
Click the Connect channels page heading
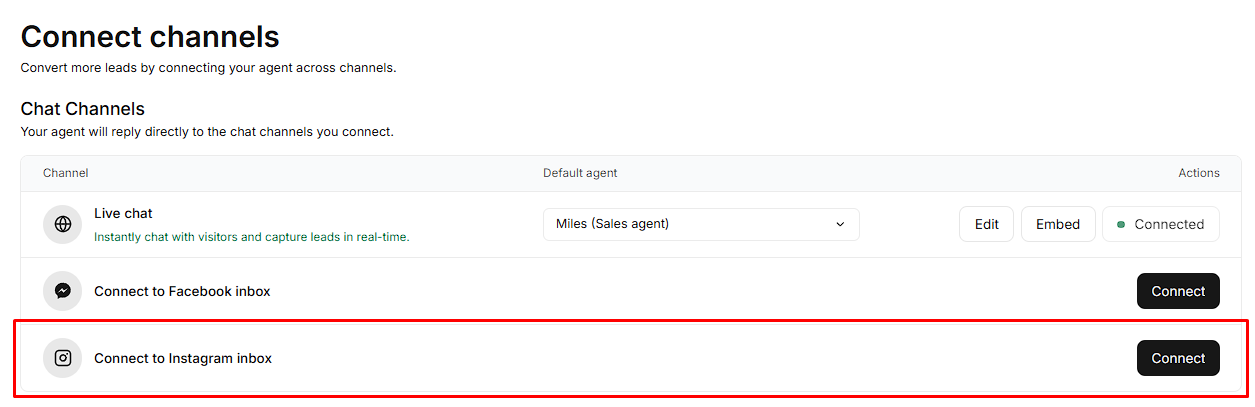pos(150,37)
